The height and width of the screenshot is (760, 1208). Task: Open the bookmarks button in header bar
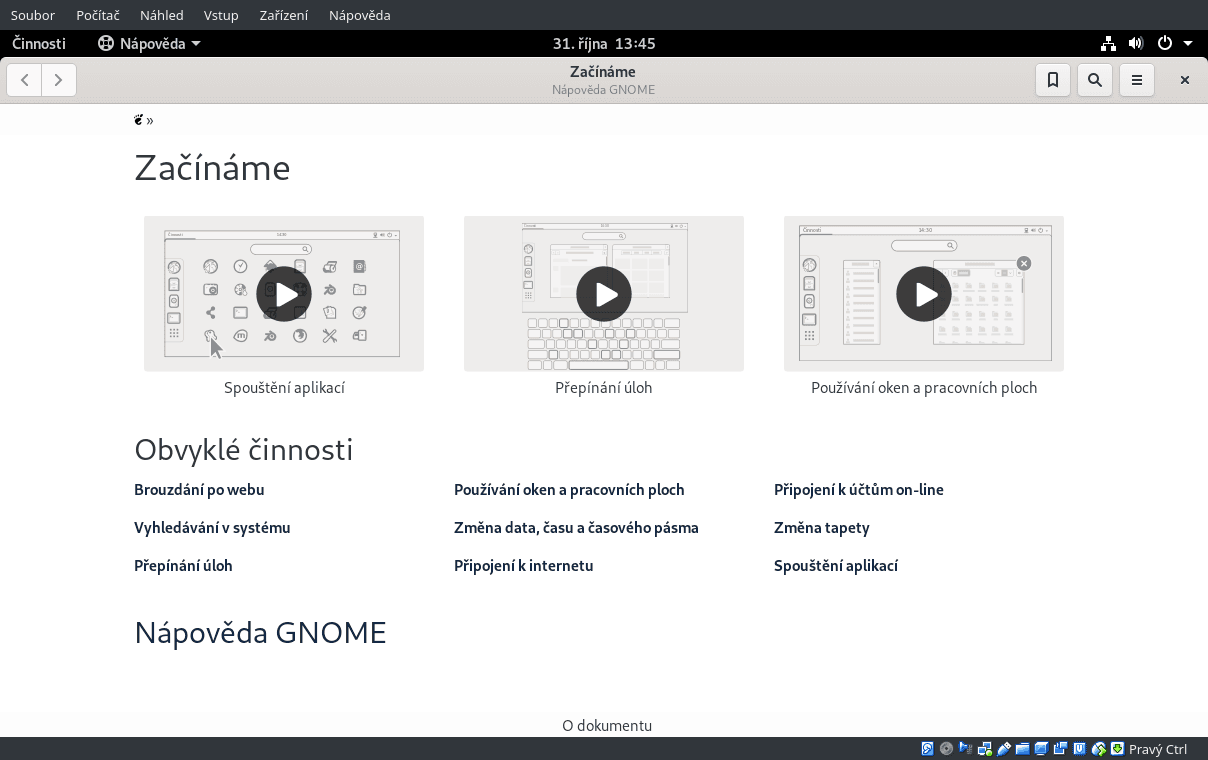pos(1053,80)
